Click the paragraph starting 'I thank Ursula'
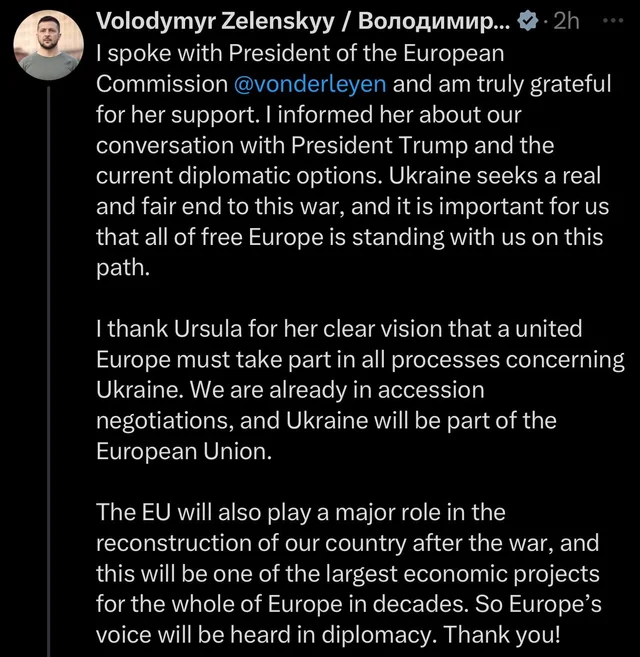The image size is (640, 657). [360, 390]
